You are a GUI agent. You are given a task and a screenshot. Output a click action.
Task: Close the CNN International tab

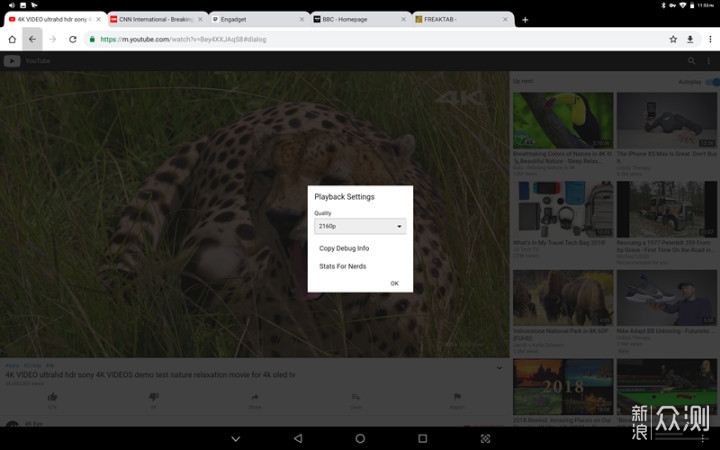tap(200, 19)
